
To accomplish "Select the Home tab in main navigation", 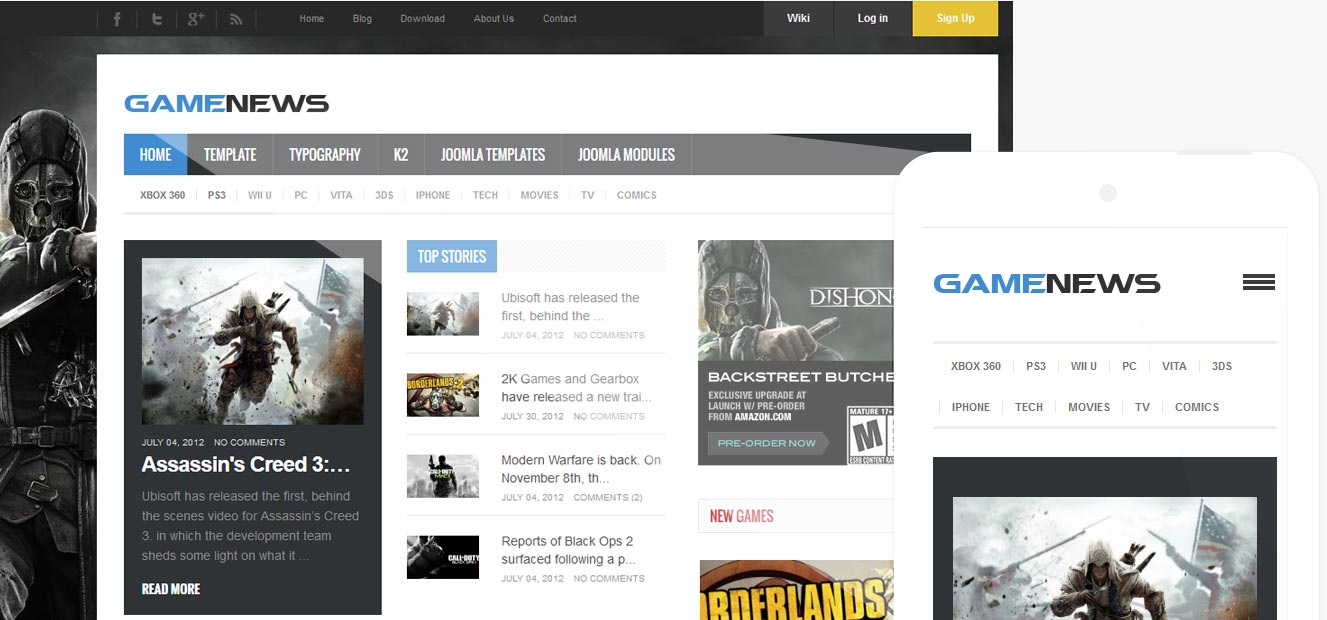I will (x=155, y=155).
